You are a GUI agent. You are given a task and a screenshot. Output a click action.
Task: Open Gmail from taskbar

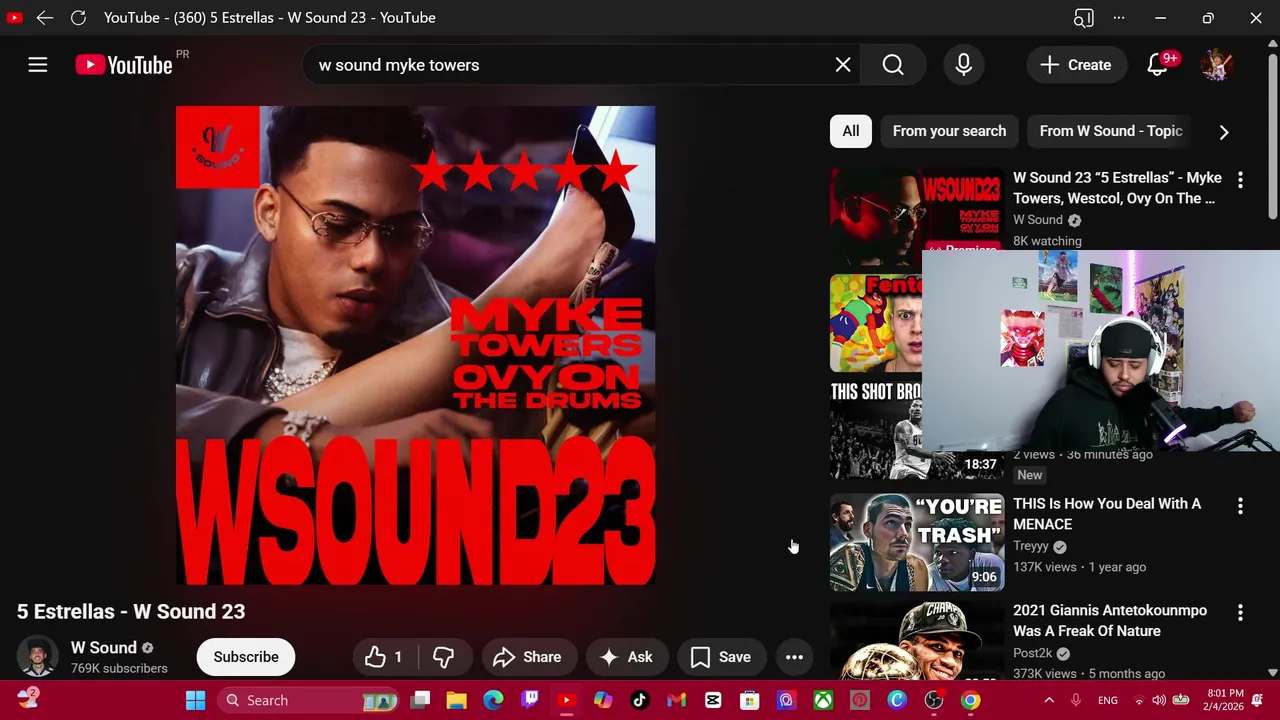click(676, 700)
